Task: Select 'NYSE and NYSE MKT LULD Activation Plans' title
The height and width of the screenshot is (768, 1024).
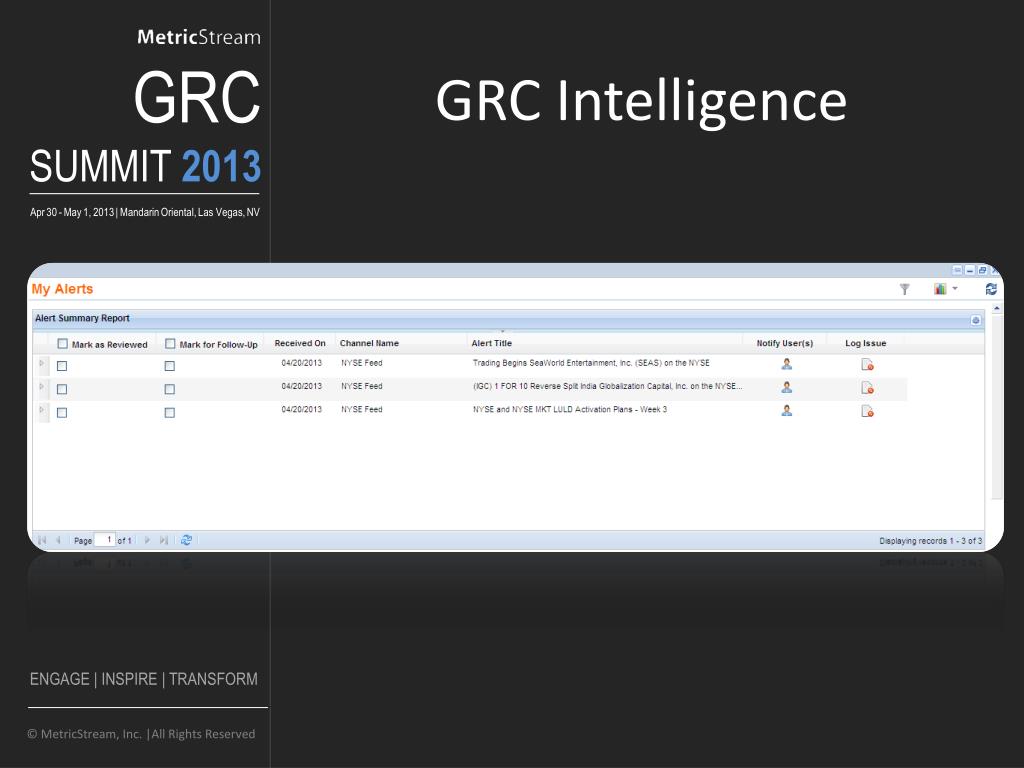Action: (569, 409)
